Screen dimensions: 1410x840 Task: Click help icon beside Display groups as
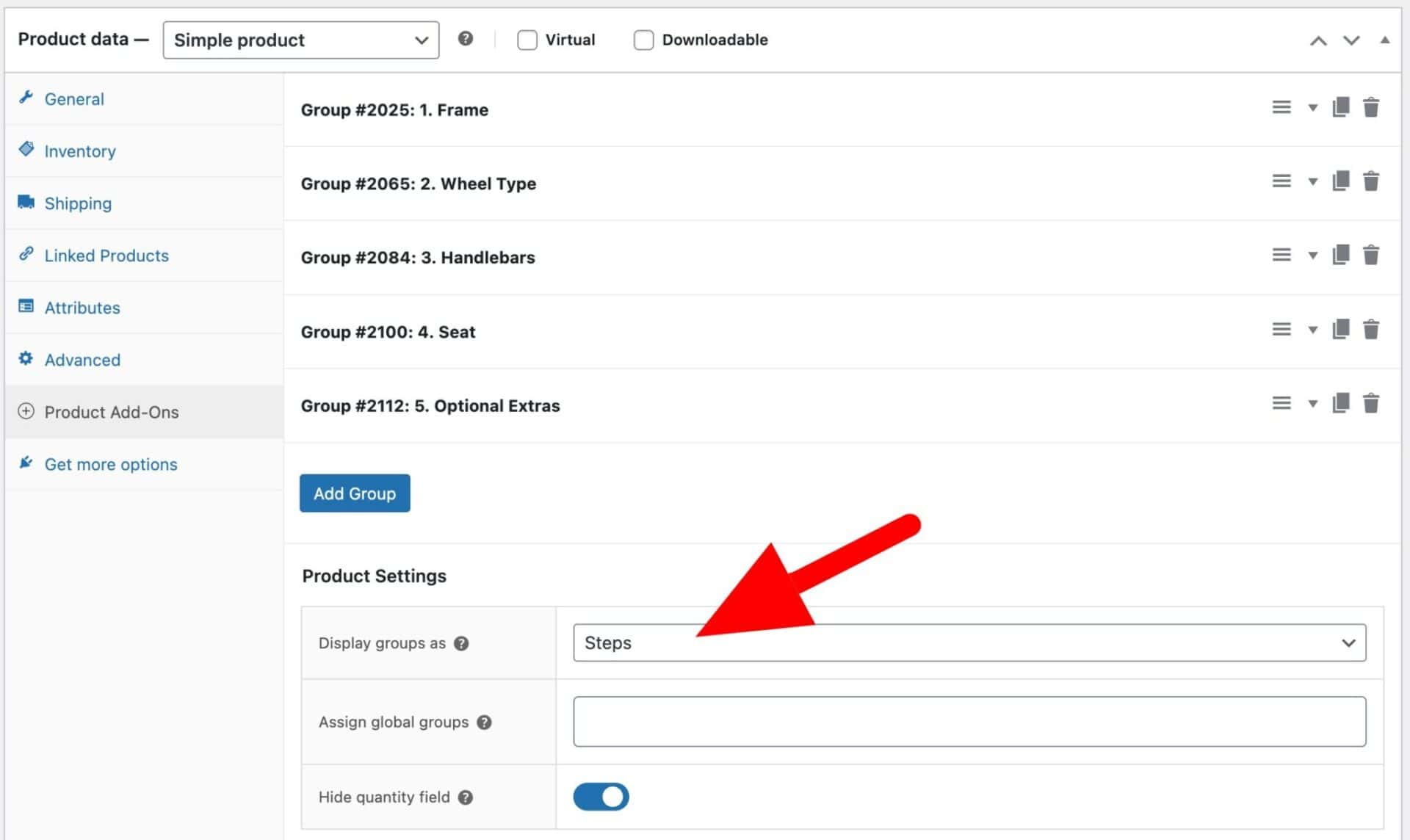[461, 643]
